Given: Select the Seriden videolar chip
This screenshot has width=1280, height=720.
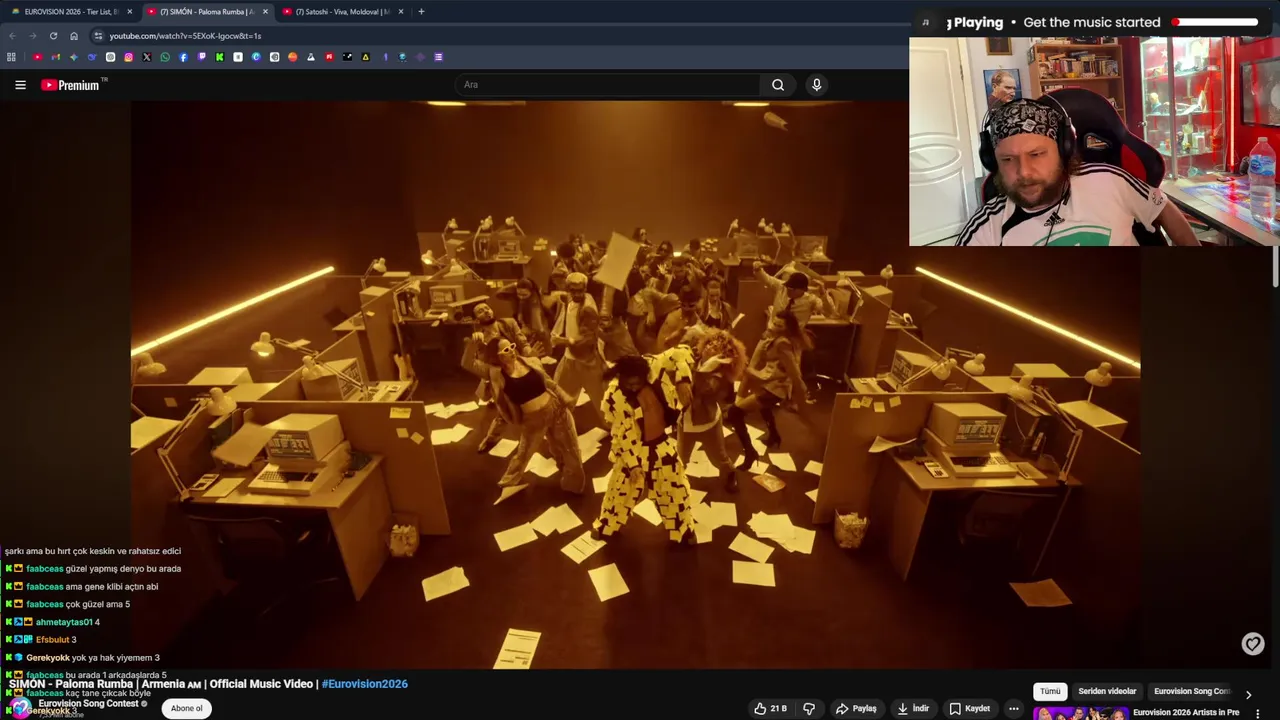Looking at the screenshot, I should pos(1107,691).
